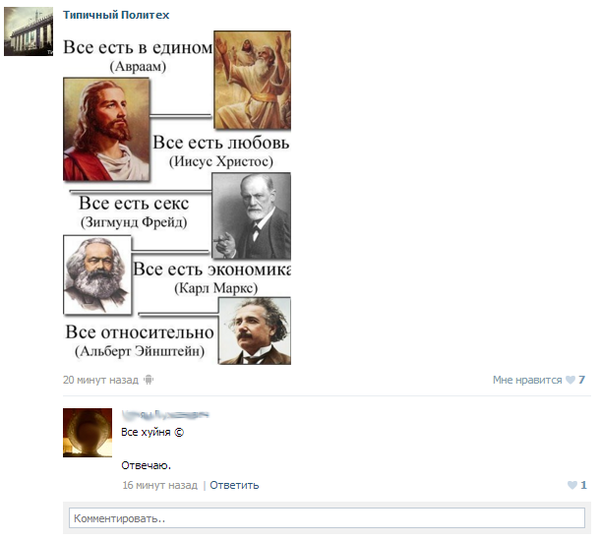Open the 20 минут назад post timestamp
The height and width of the screenshot is (540, 600).
101,380
